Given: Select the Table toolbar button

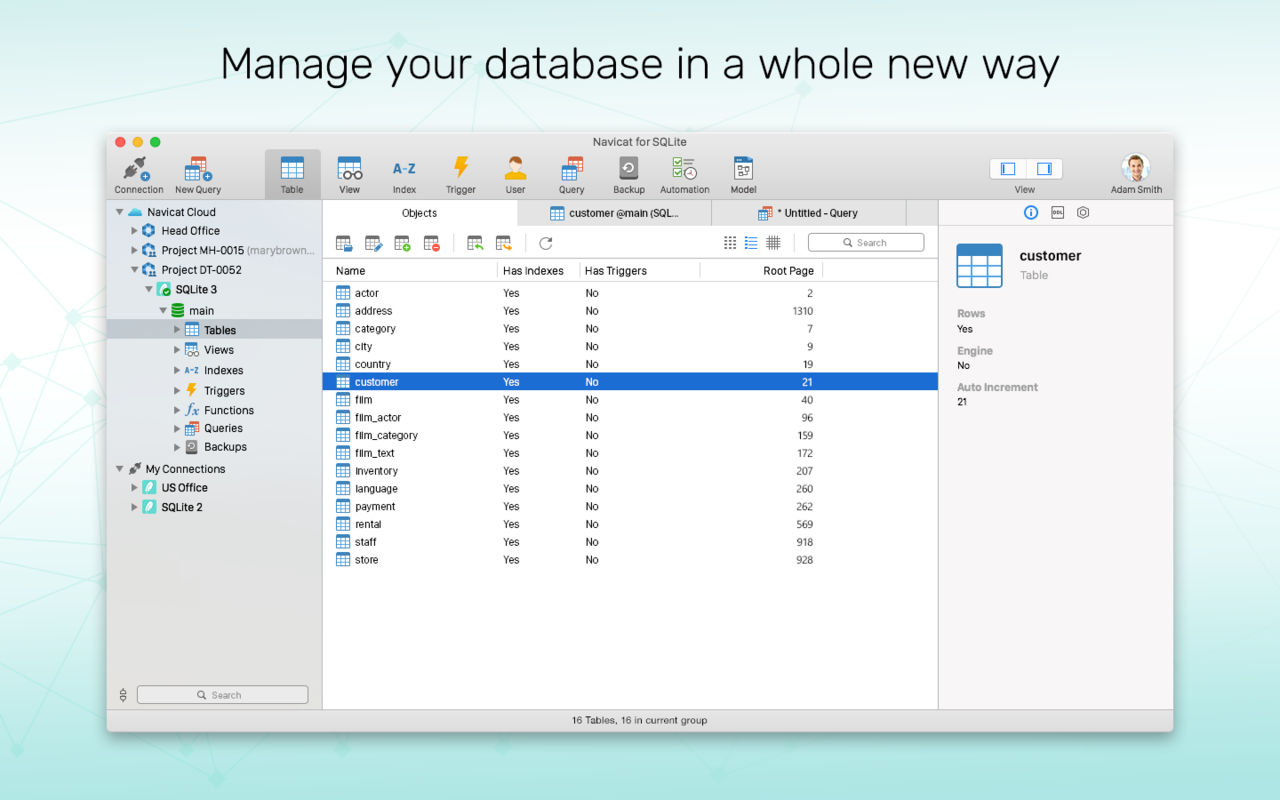Looking at the screenshot, I should click(292, 175).
